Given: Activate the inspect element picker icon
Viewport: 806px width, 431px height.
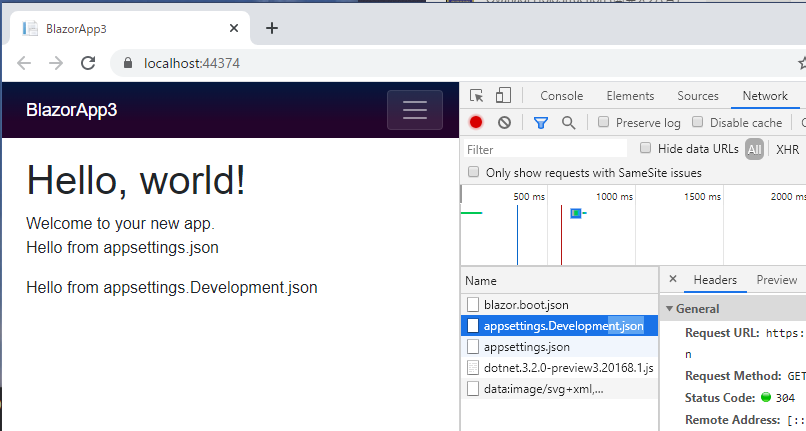Looking at the screenshot, I should (x=477, y=96).
